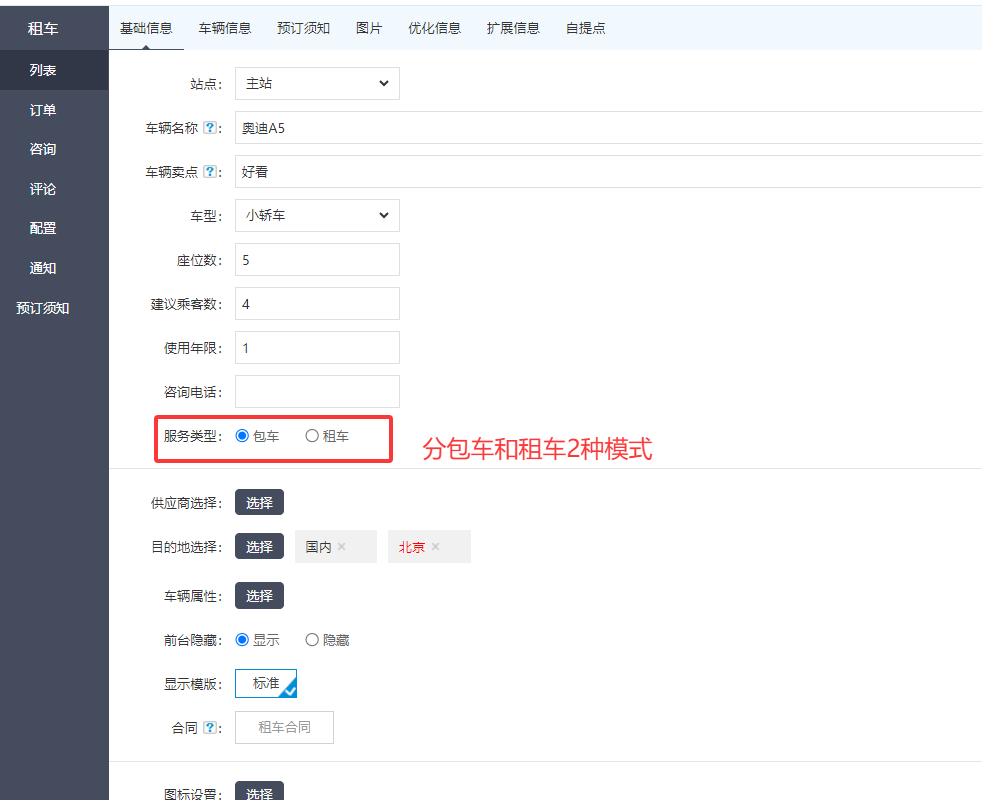982x800 pixels.
Task: Remove the 北京 destination tag
Action: (436, 547)
